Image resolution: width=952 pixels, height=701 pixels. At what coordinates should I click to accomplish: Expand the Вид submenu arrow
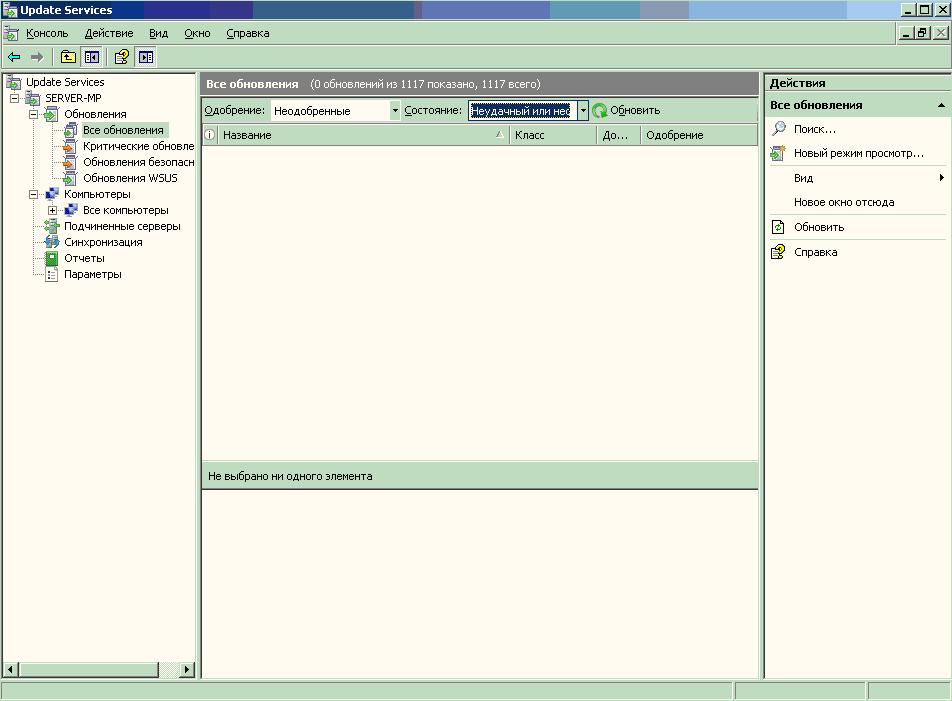click(x=942, y=178)
